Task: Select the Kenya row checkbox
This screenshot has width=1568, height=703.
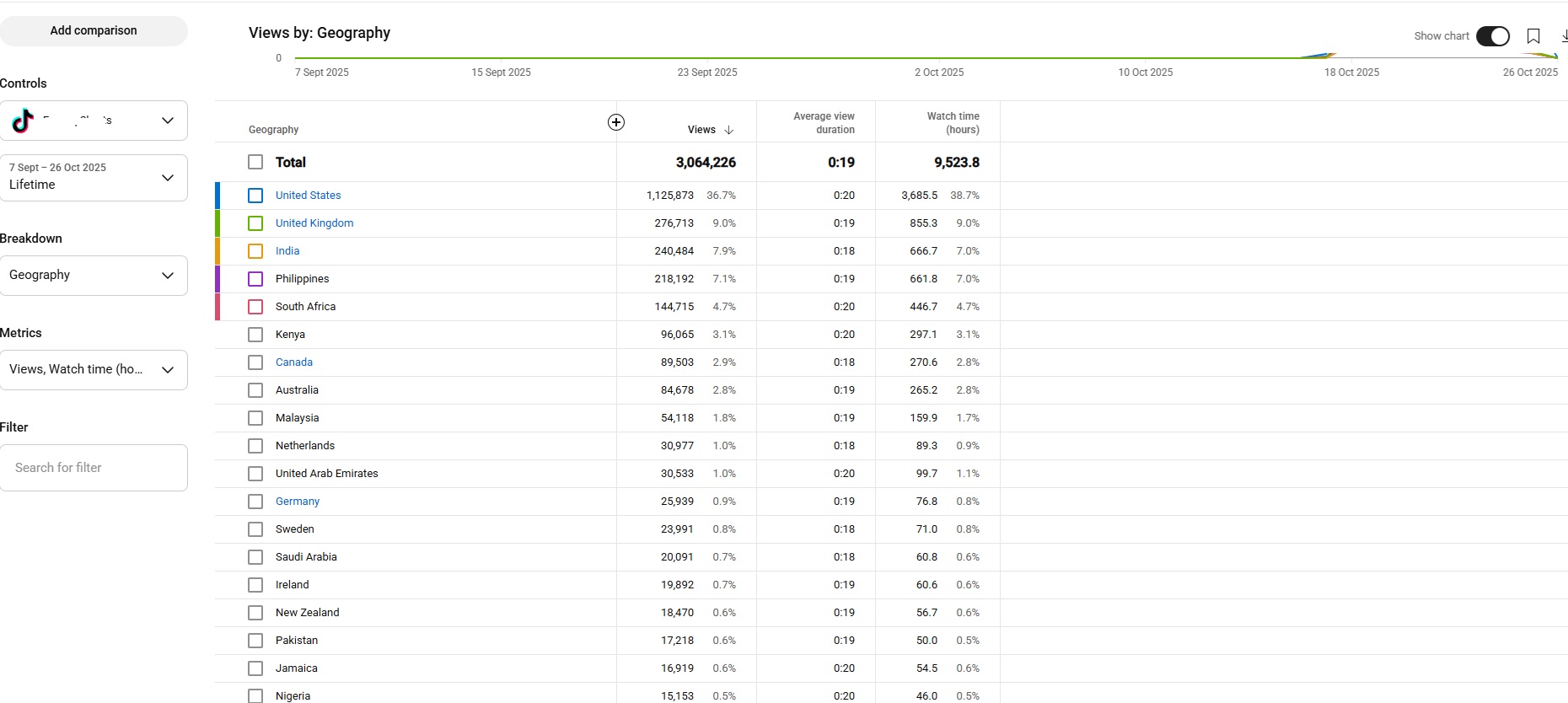Action: tap(255, 335)
